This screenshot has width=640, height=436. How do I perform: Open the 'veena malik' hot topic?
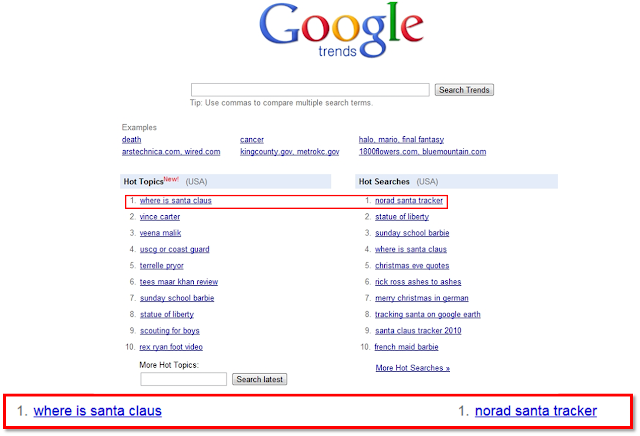[x=160, y=233]
